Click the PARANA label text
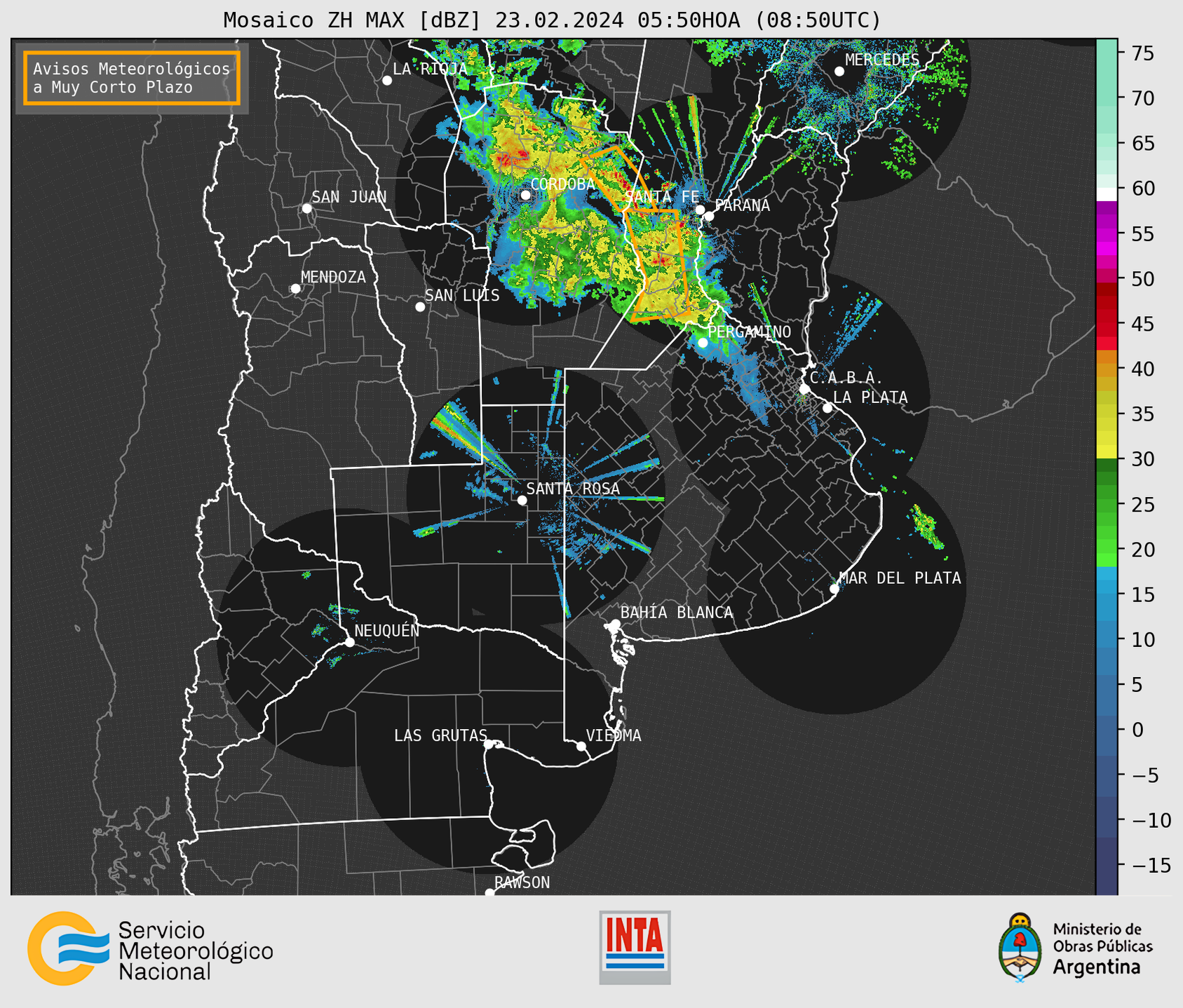 coord(743,205)
